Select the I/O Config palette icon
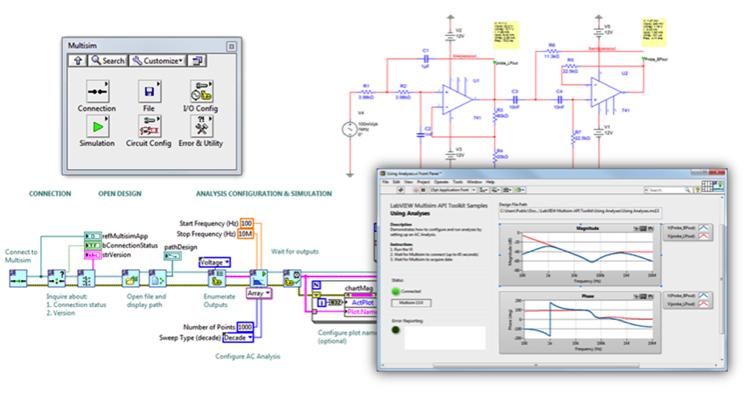The height and width of the screenshot is (394, 750). tap(201, 91)
